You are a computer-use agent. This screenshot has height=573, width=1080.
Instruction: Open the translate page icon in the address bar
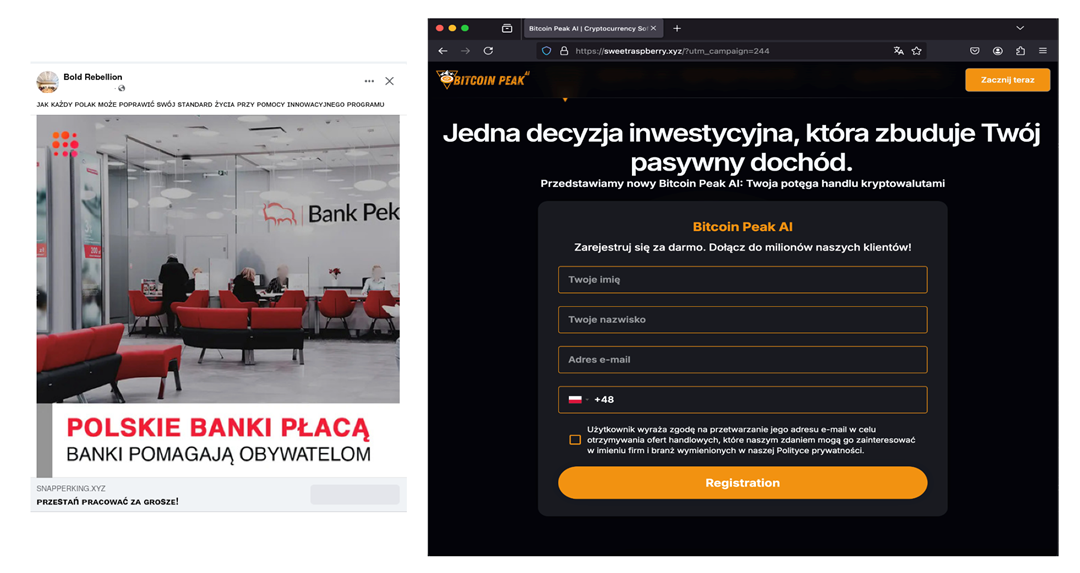898,51
